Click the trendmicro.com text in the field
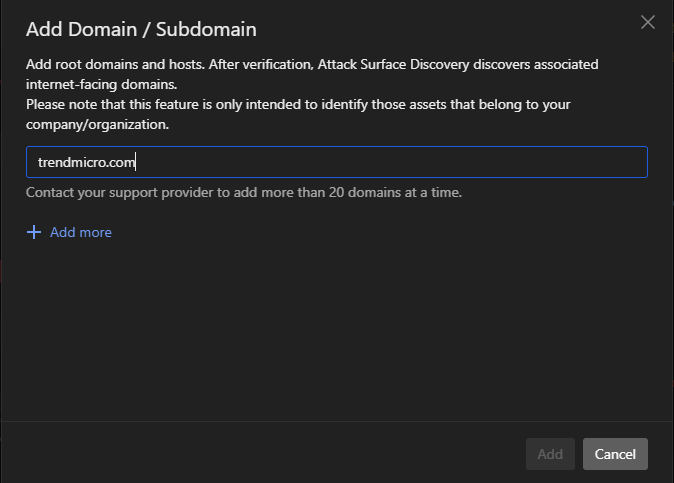The height and width of the screenshot is (483, 674). coord(85,162)
